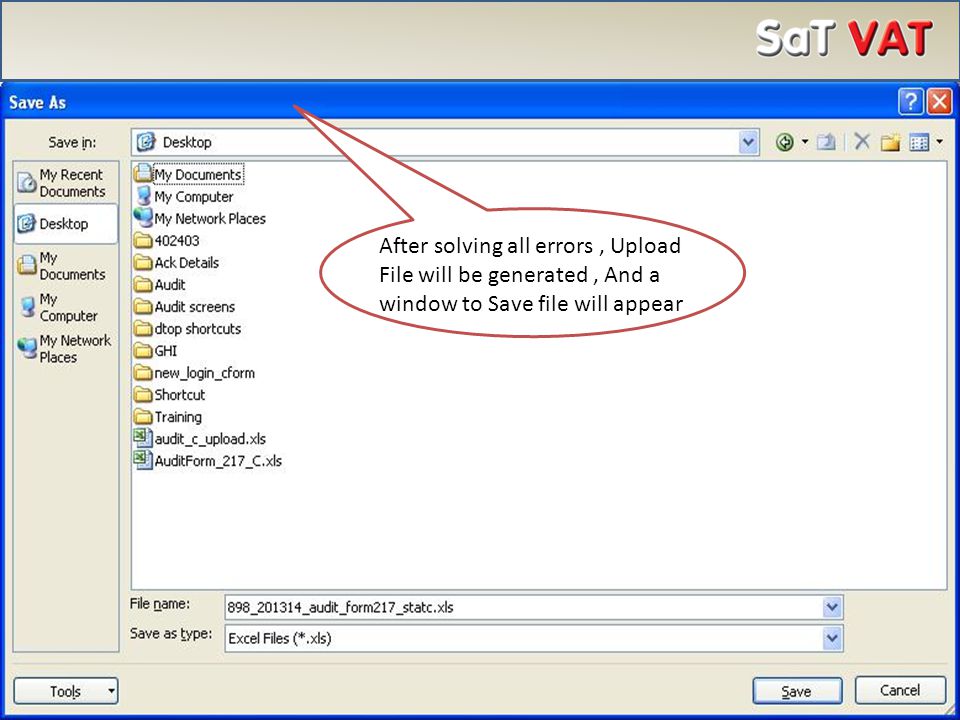Image resolution: width=960 pixels, height=720 pixels.
Task: Click the Back navigation icon
Action: pyautogui.click(x=784, y=143)
